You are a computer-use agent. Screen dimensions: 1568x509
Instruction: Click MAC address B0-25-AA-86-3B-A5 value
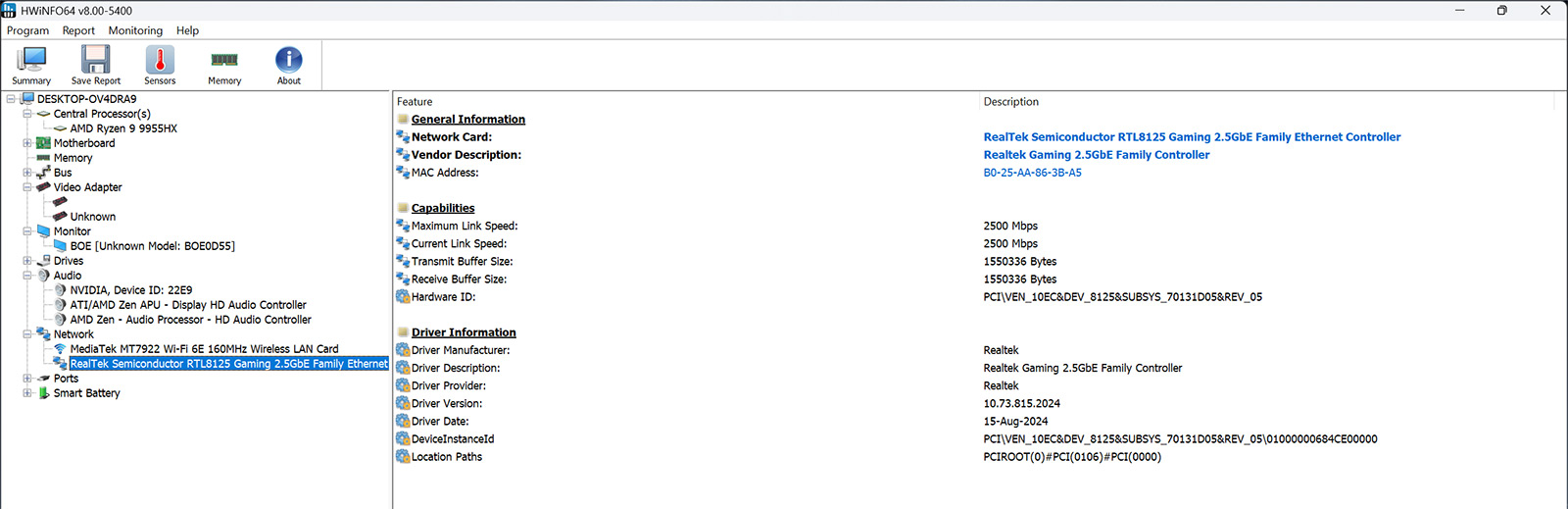coord(1033,173)
